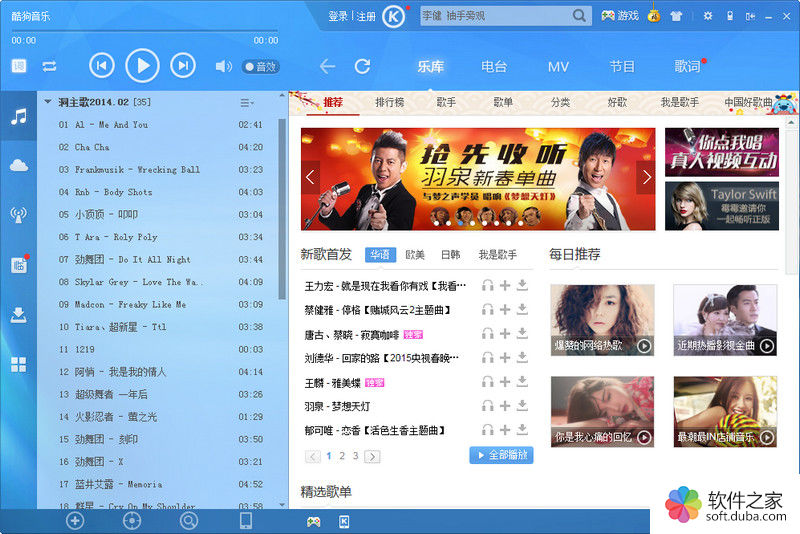Open the cloud music sidebar icon
Screen dimensions: 800x534
click(18, 165)
